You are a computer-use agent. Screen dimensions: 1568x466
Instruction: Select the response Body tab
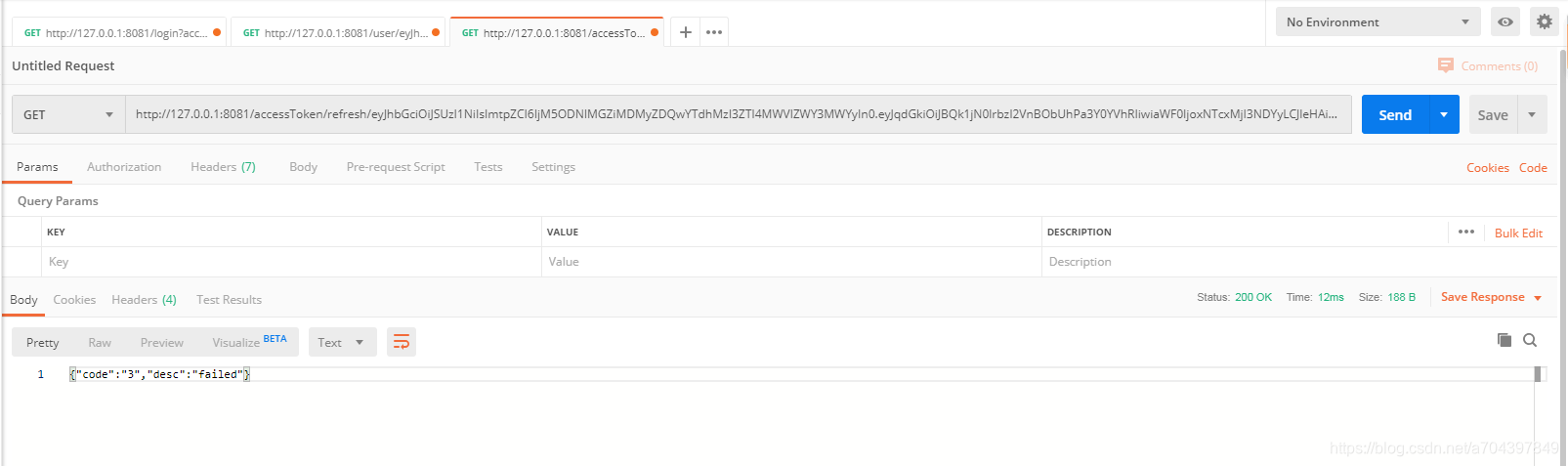pyautogui.click(x=23, y=300)
